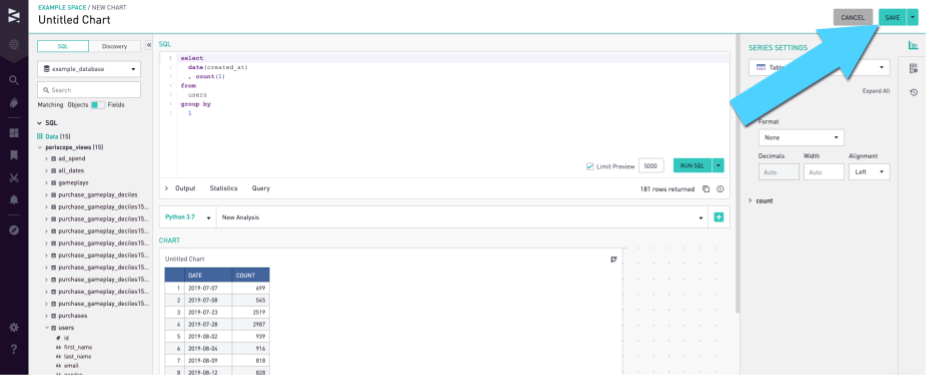Uncheck the Limit Preview checkbox

590,167
